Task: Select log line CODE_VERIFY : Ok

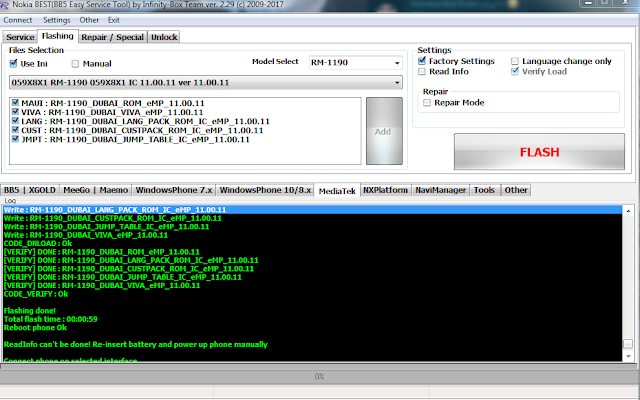Action: click(36, 294)
